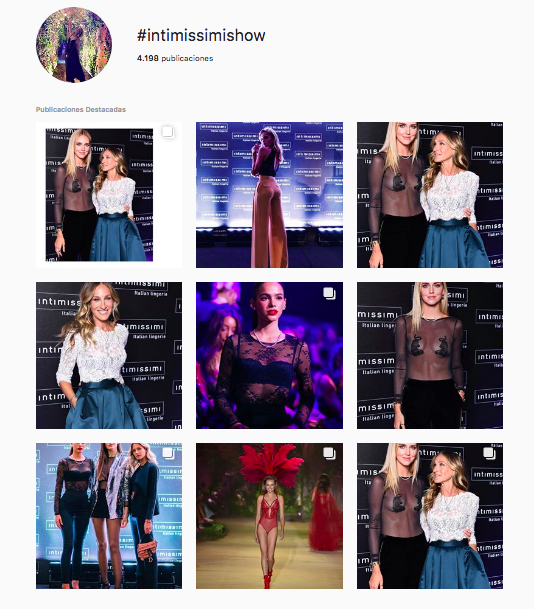Open runway post with red feather headdress
Viewport: 534px width, 609px height.
click(x=269, y=516)
